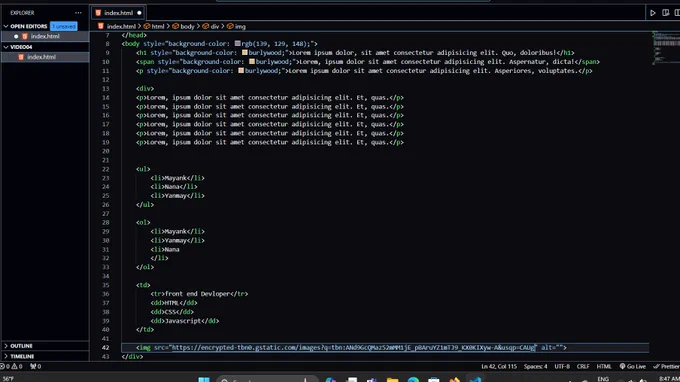The image size is (680, 382).
Task: Click the 'HTML' dd item on line 37
Action: [174, 303]
